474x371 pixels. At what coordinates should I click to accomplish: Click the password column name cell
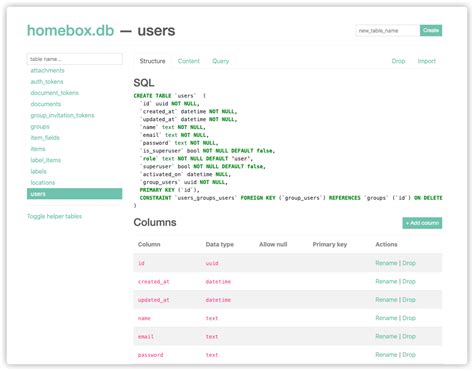coord(151,355)
